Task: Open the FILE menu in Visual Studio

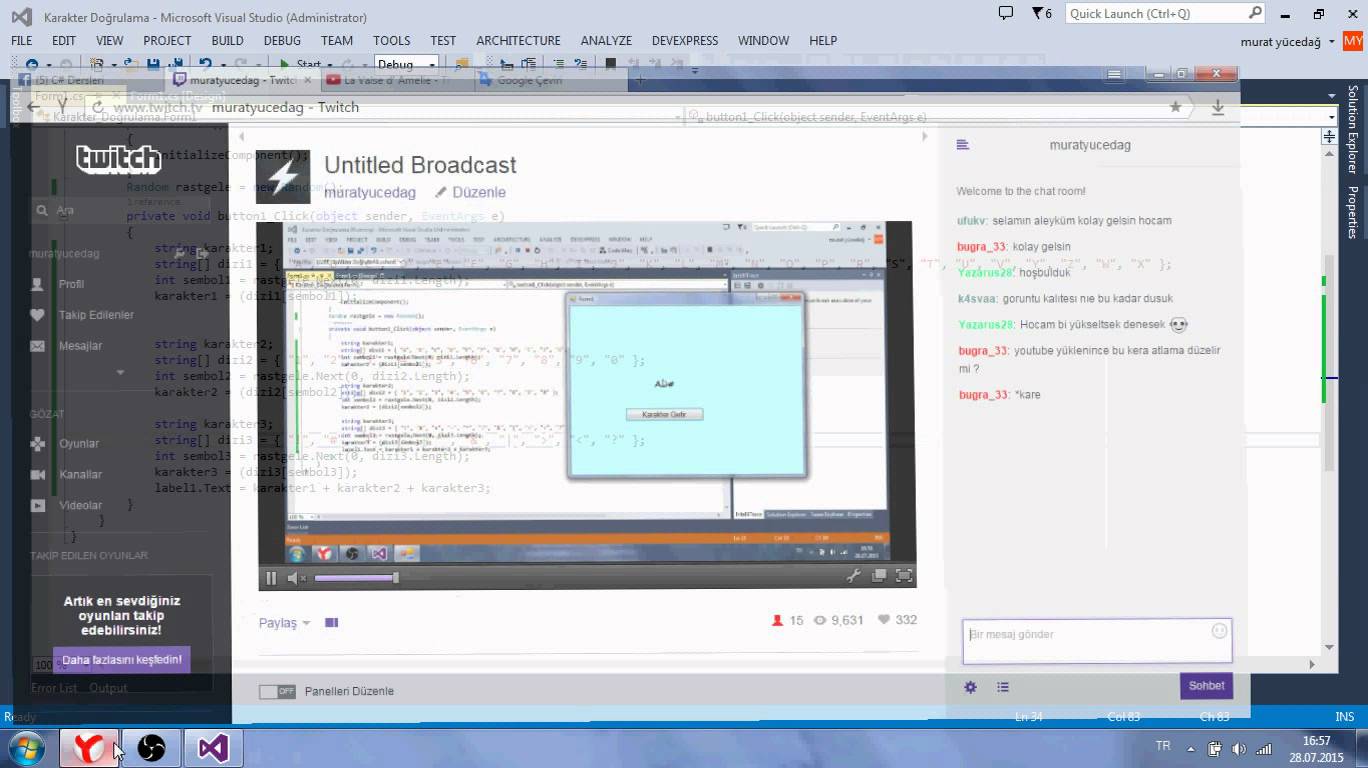Action: point(21,41)
